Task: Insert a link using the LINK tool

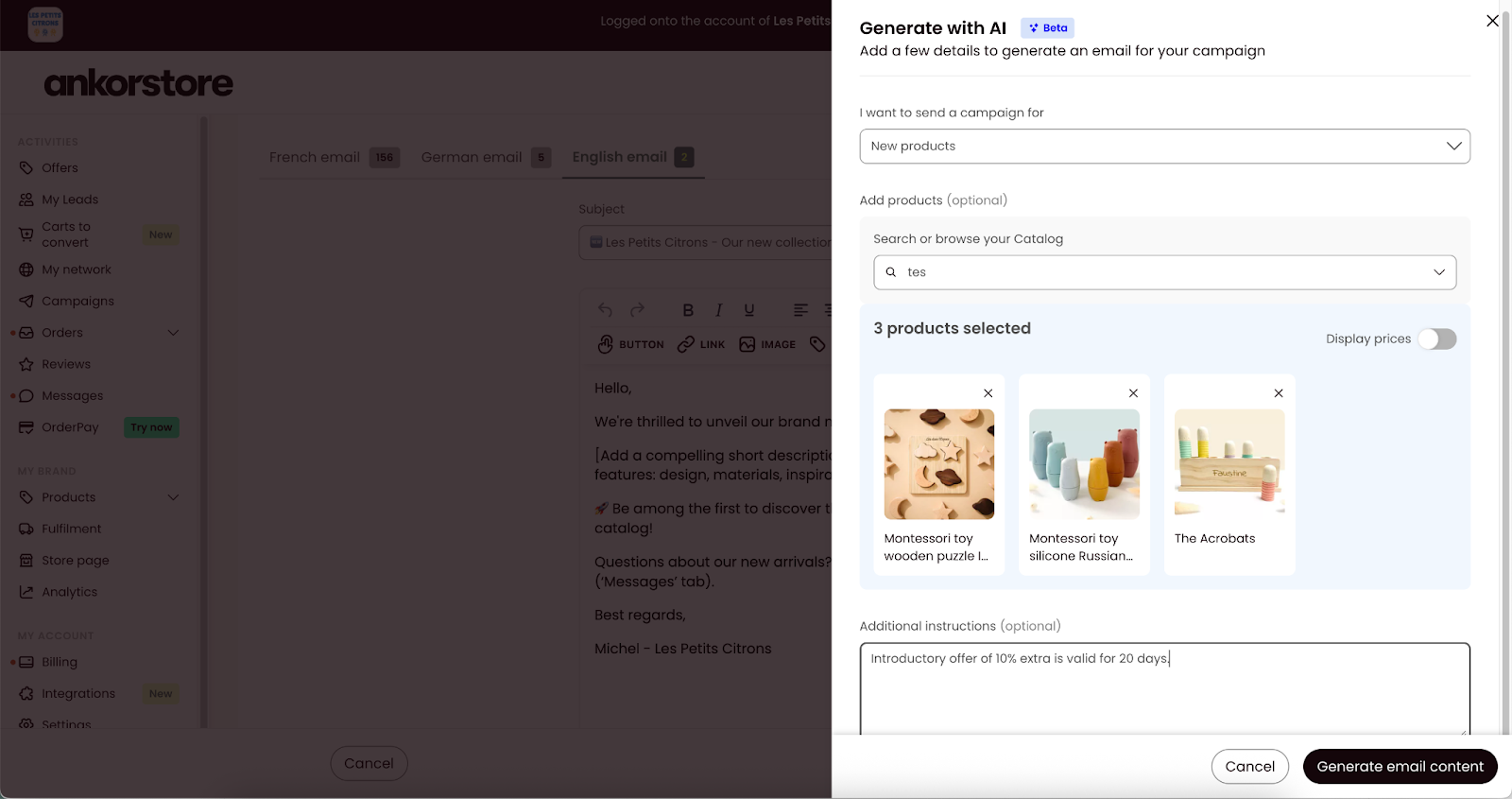Action: coord(701,344)
